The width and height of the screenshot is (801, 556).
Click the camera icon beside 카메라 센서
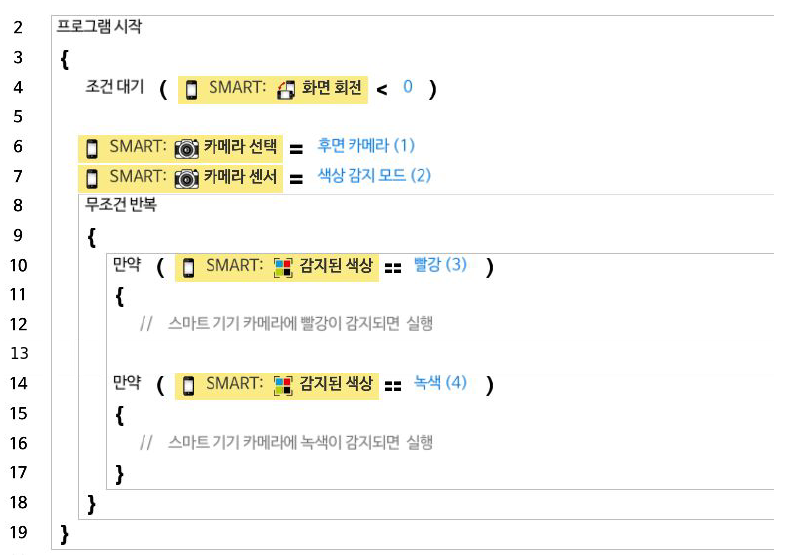[x=187, y=178]
